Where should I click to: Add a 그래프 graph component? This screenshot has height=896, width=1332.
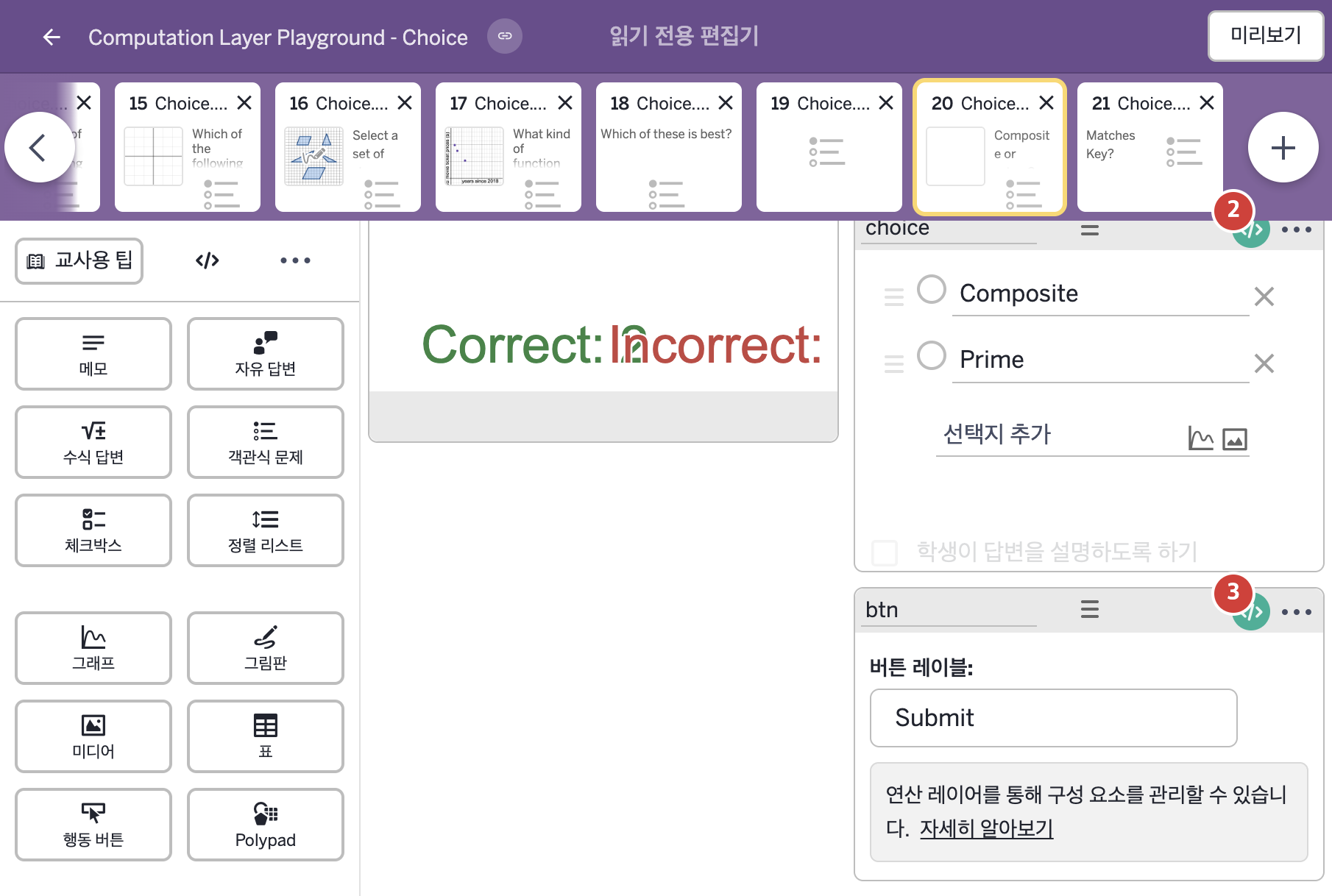pos(93,648)
